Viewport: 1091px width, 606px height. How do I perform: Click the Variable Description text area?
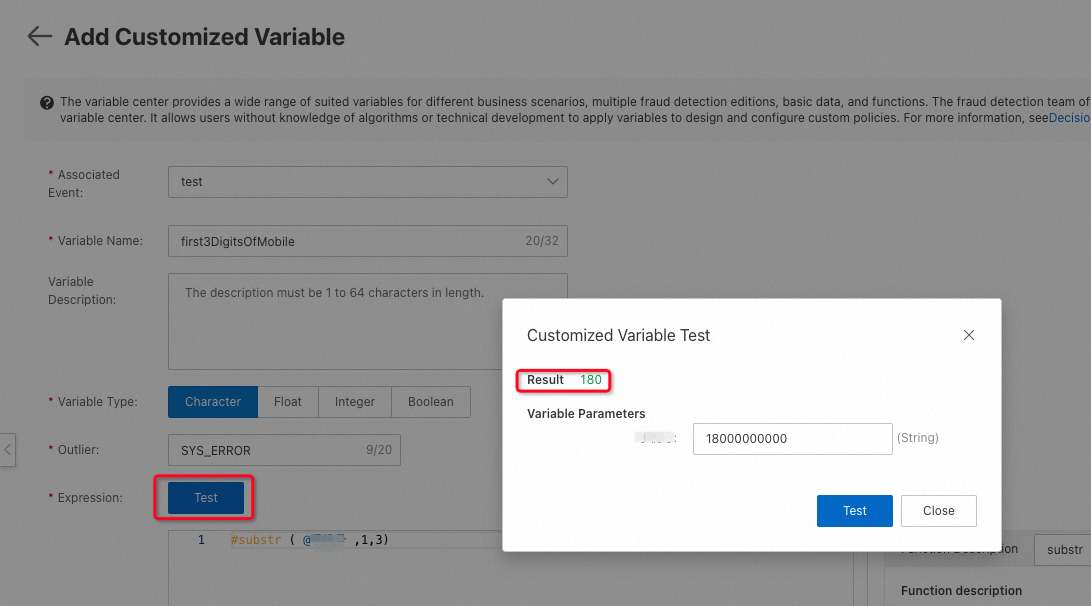click(x=367, y=321)
